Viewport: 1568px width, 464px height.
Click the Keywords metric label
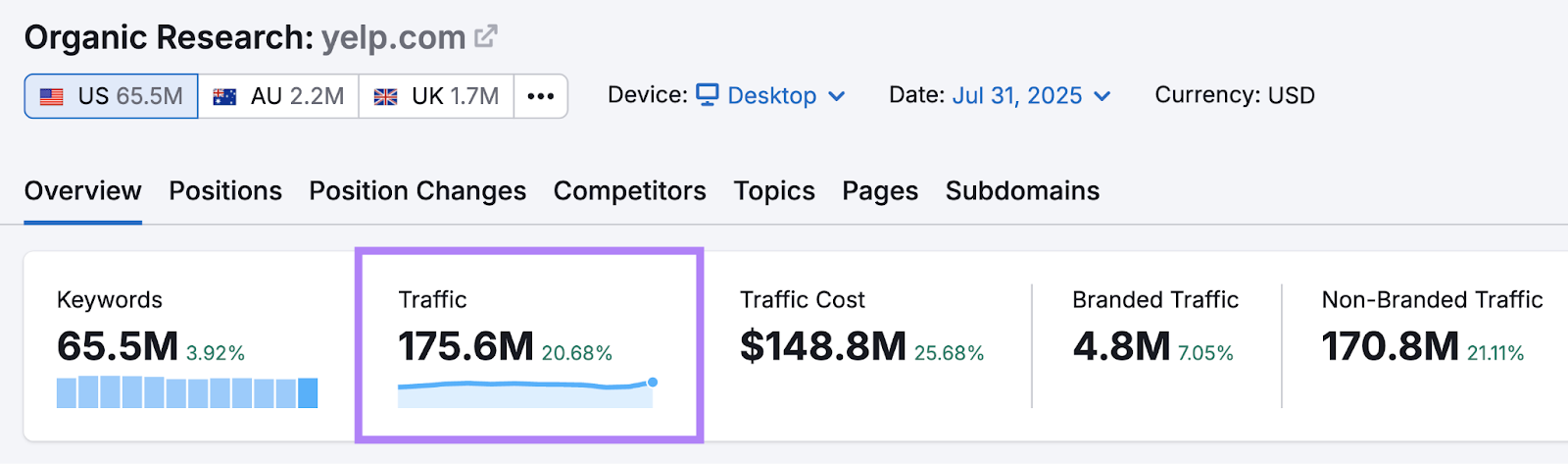coord(110,300)
